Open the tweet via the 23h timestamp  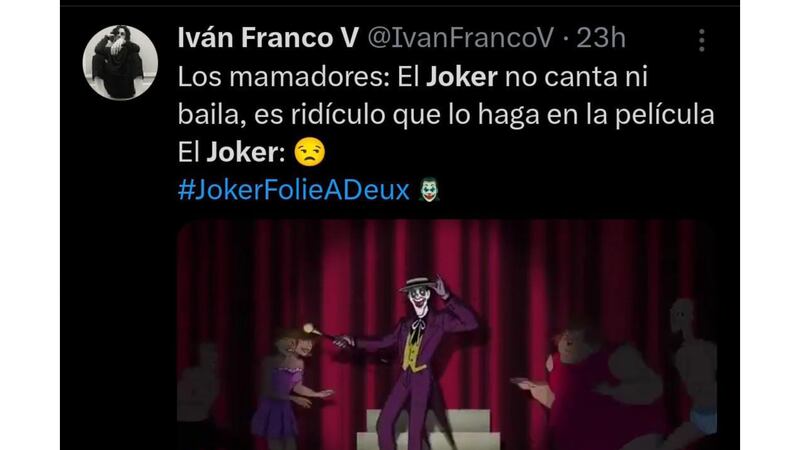pos(601,38)
